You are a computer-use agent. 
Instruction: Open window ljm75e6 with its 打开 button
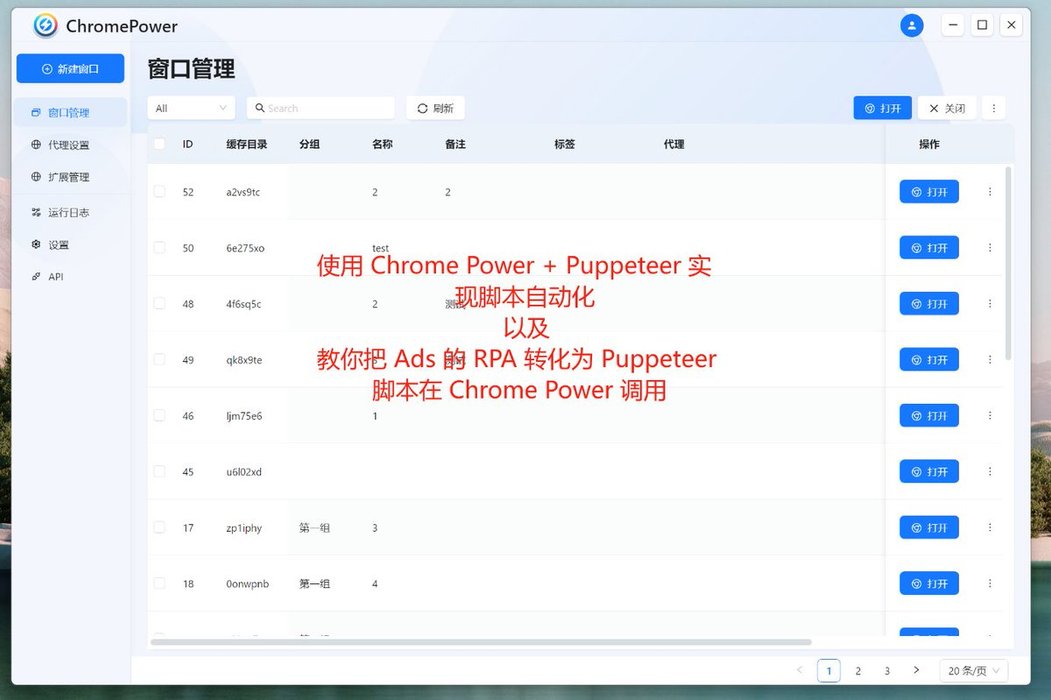coord(929,416)
